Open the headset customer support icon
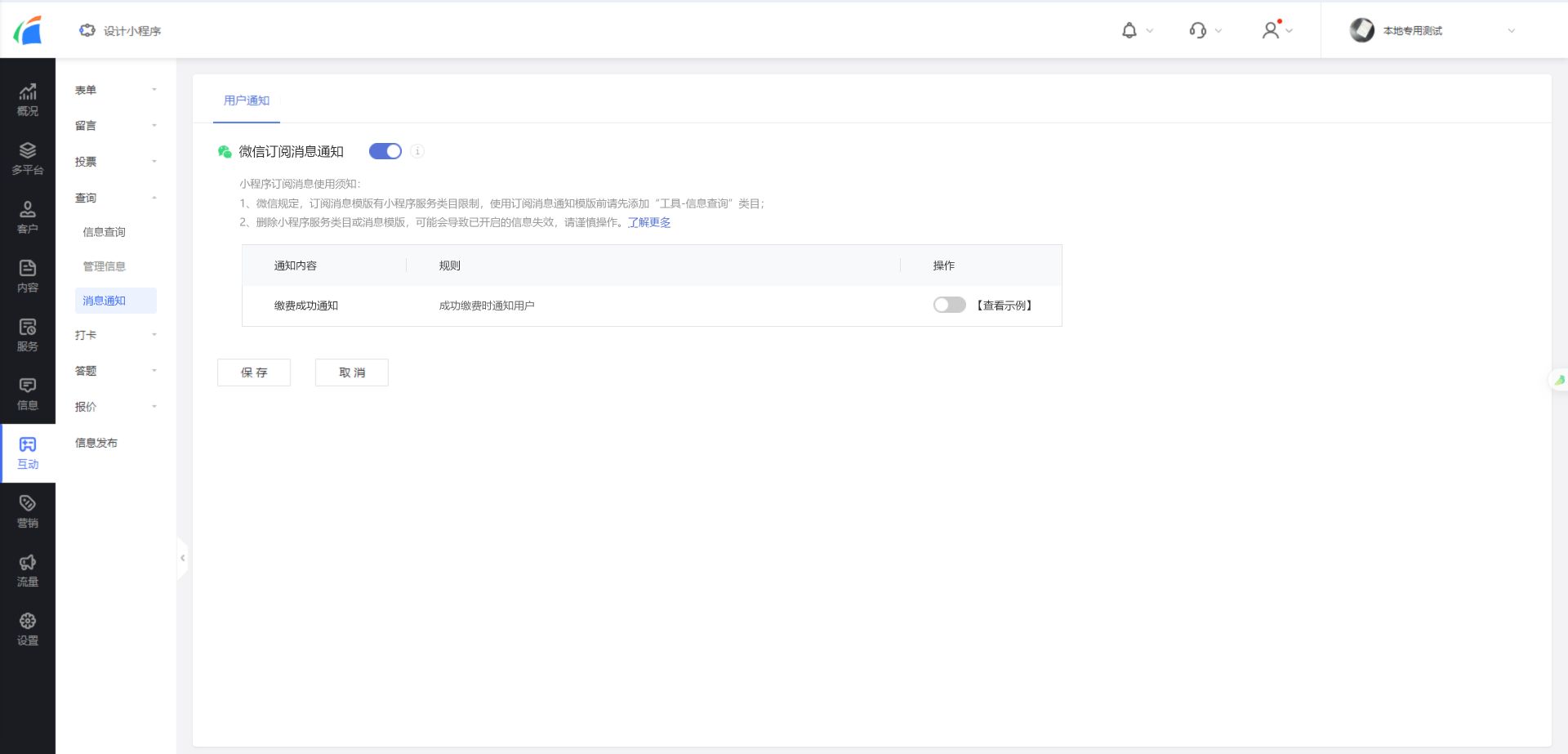The width and height of the screenshot is (1568, 754). click(1197, 30)
